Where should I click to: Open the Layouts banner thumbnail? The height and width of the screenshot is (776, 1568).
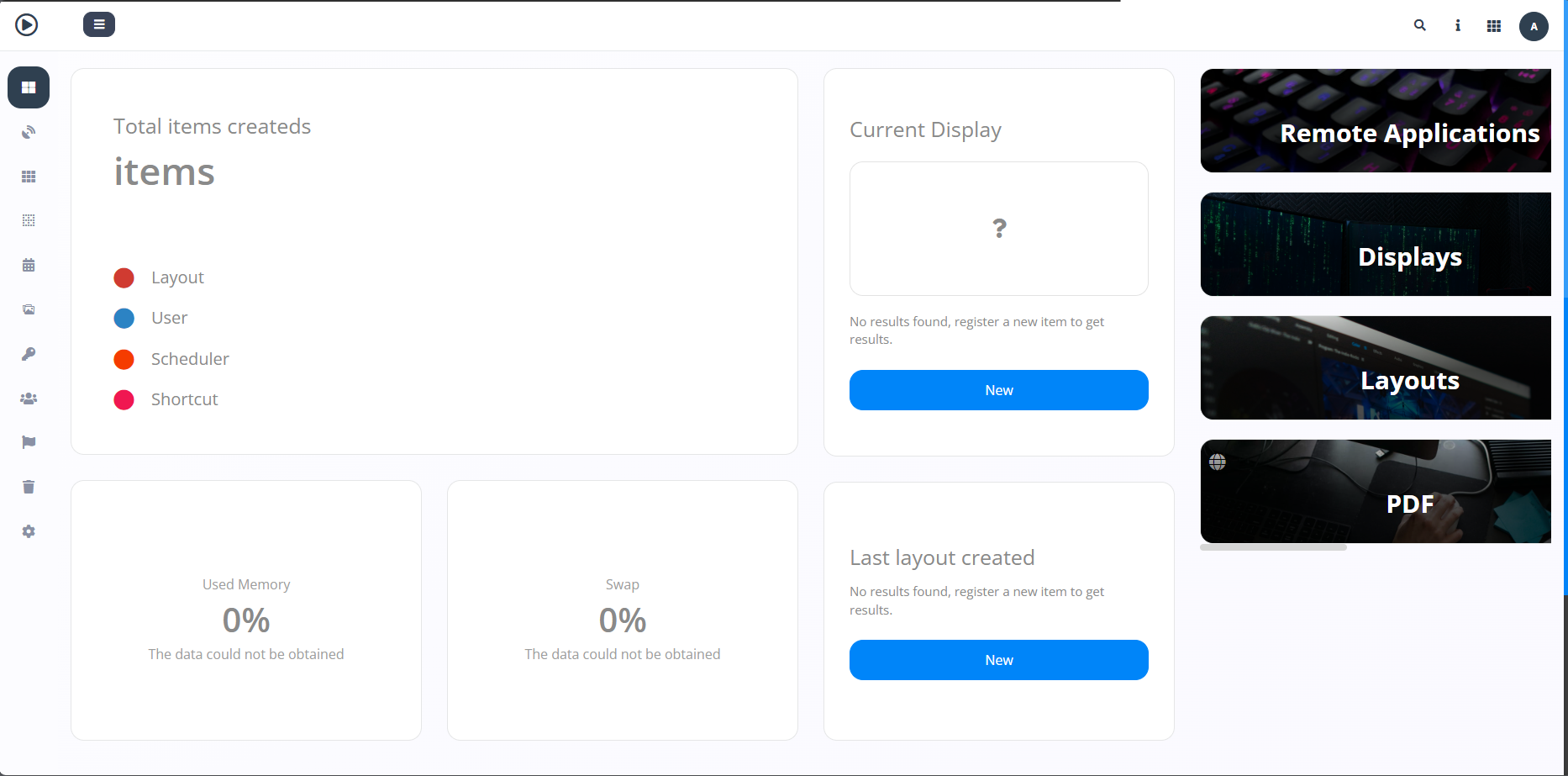tap(1376, 367)
